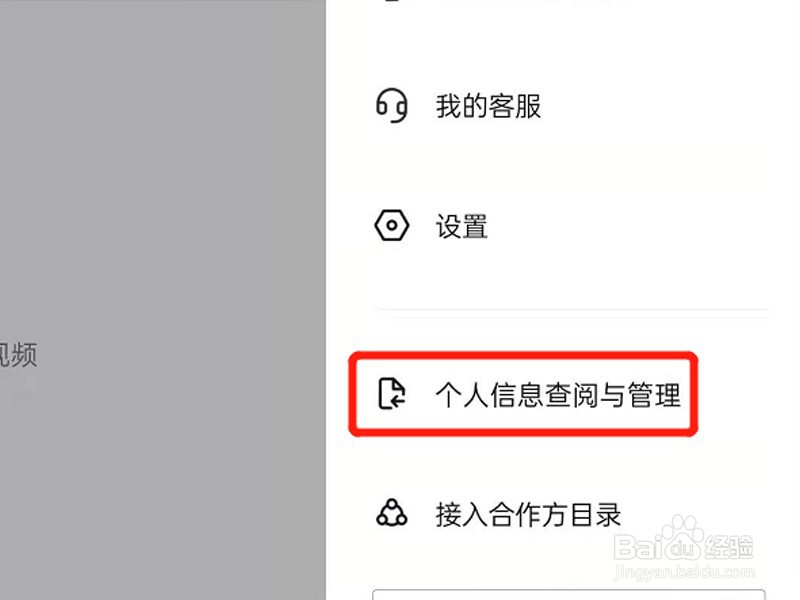Click the outlined button at drawer bottom
Viewport: 800px width, 600px height.
coord(569,595)
